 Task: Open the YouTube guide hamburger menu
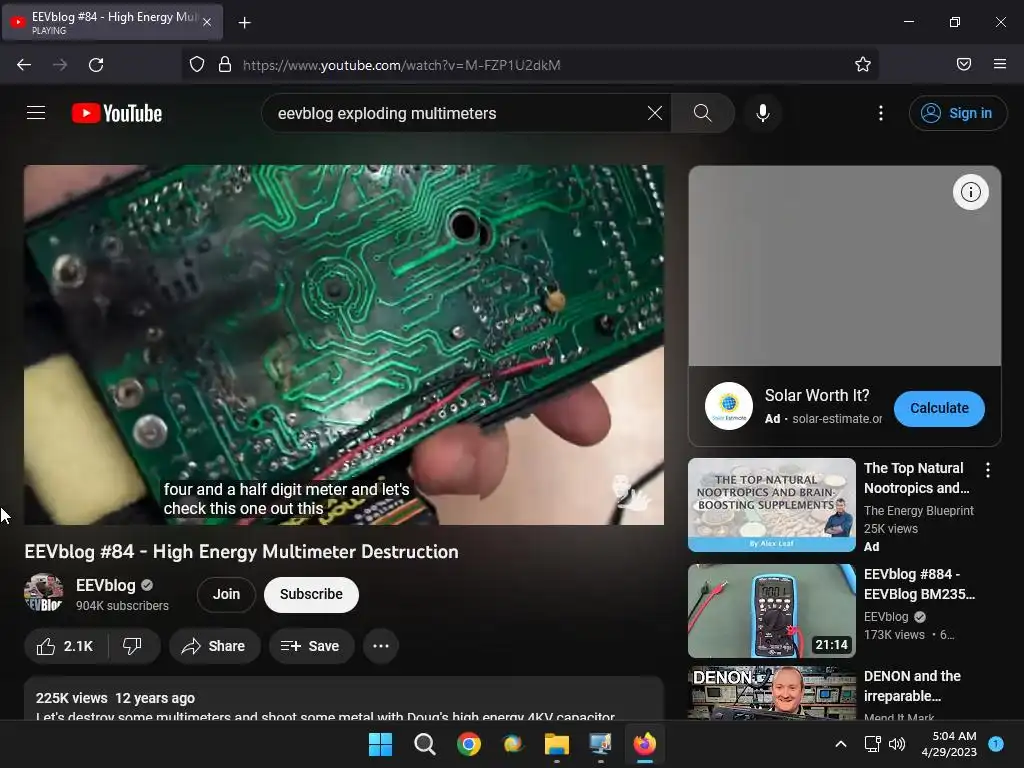(36, 113)
